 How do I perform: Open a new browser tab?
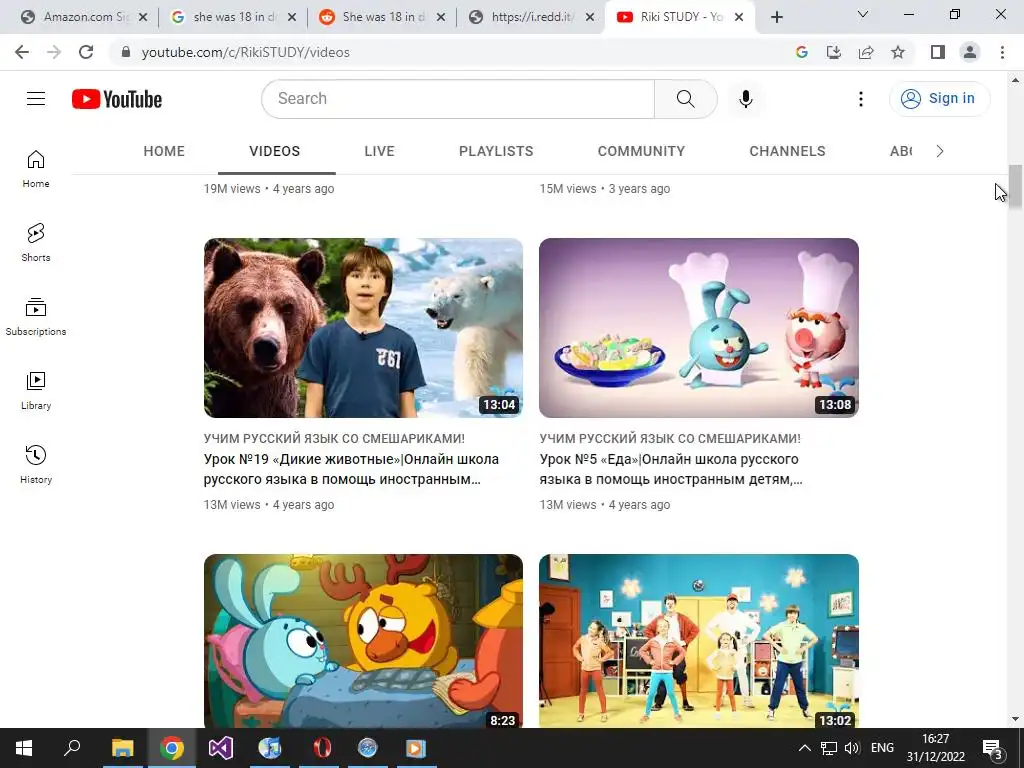(776, 17)
